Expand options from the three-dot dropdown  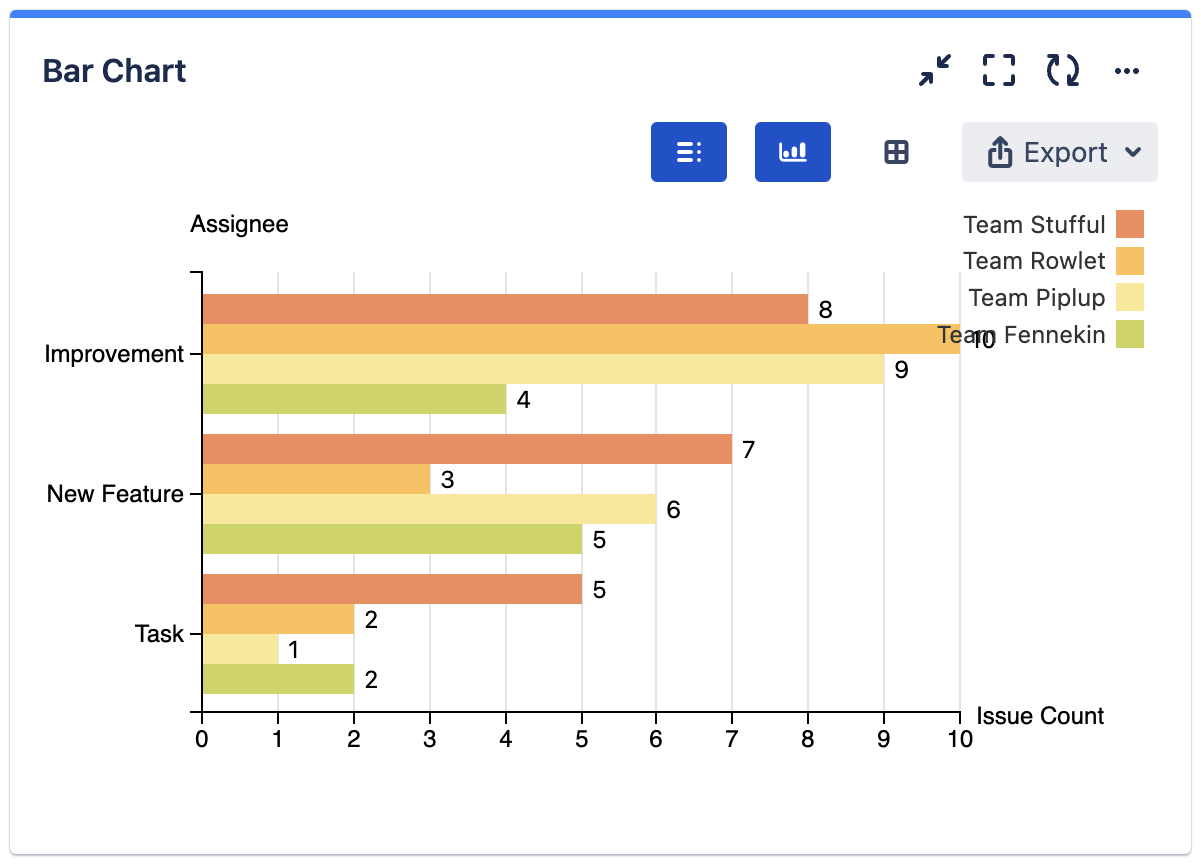click(1127, 70)
